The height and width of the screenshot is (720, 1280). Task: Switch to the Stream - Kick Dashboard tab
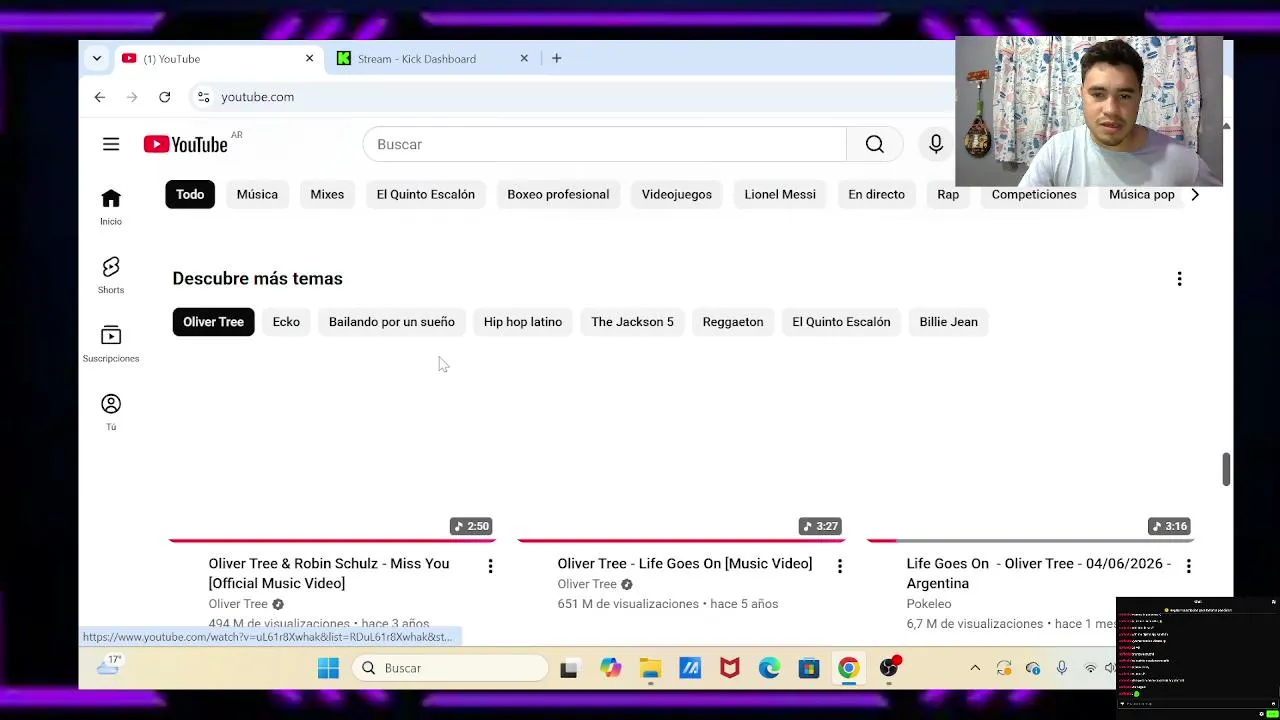click(433, 59)
